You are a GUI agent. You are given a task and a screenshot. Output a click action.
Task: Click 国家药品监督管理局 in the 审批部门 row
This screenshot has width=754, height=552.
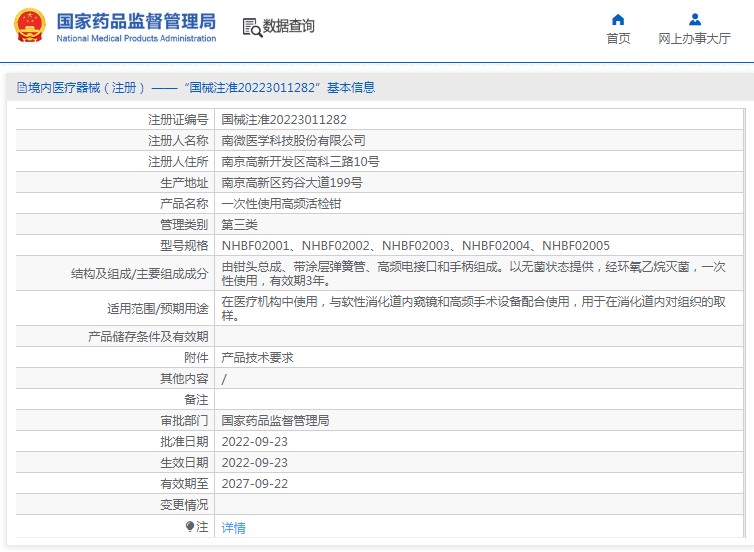click(276, 421)
